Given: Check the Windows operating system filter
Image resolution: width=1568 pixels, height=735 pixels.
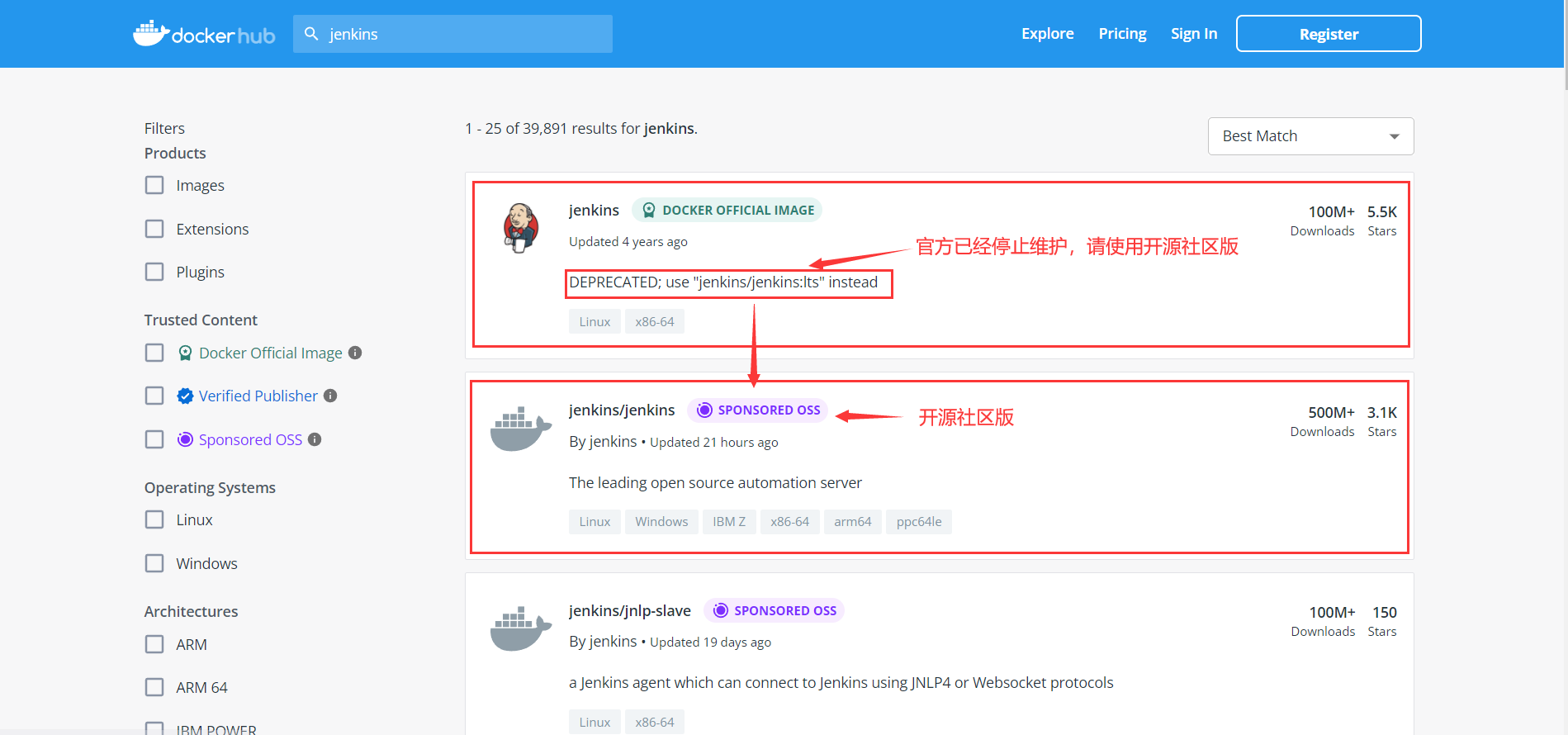Looking at the screenshot, I should 154,563.
